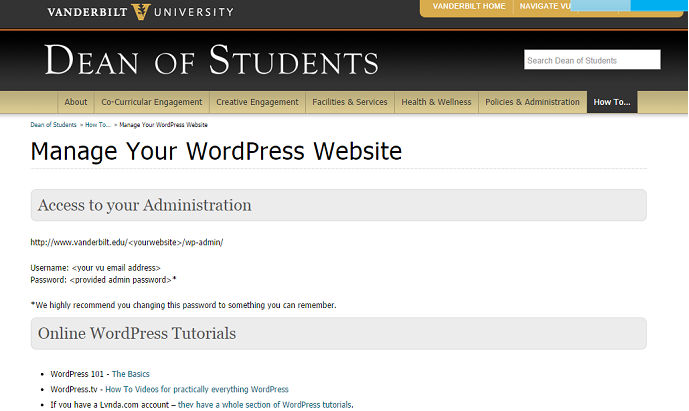Click the Dean of Students site title
Screen dimensions: 689x411
click(211, 60)
